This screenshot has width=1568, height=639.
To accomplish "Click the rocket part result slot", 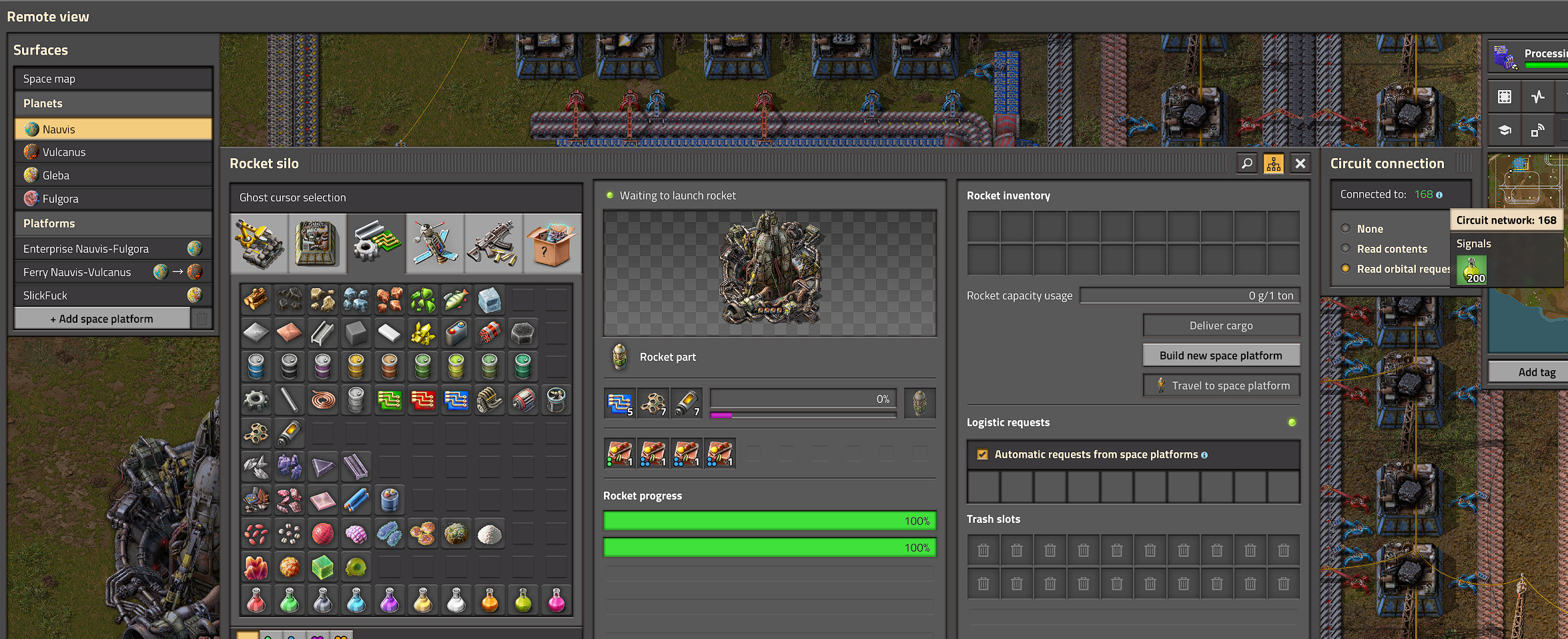I will point(920,403).
